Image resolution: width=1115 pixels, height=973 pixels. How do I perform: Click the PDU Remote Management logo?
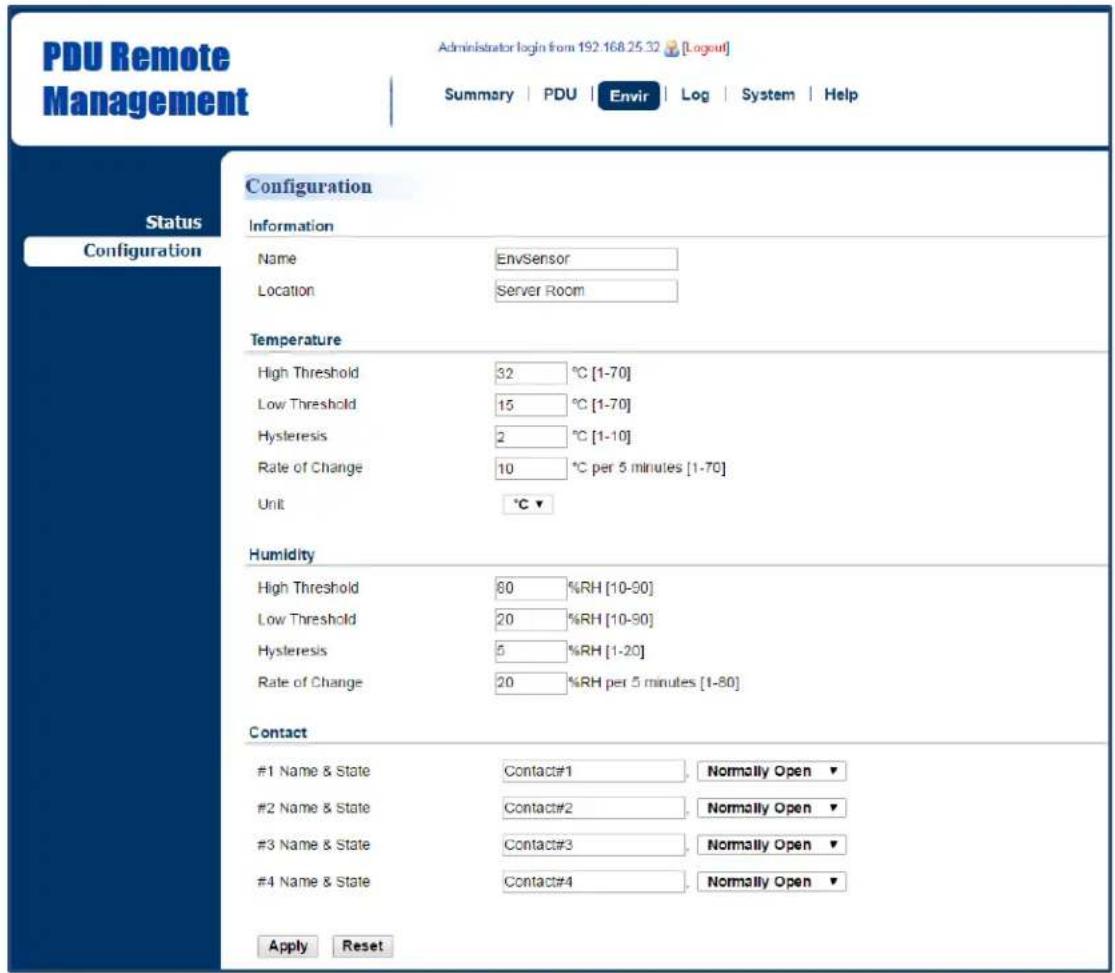click(145, 78)
